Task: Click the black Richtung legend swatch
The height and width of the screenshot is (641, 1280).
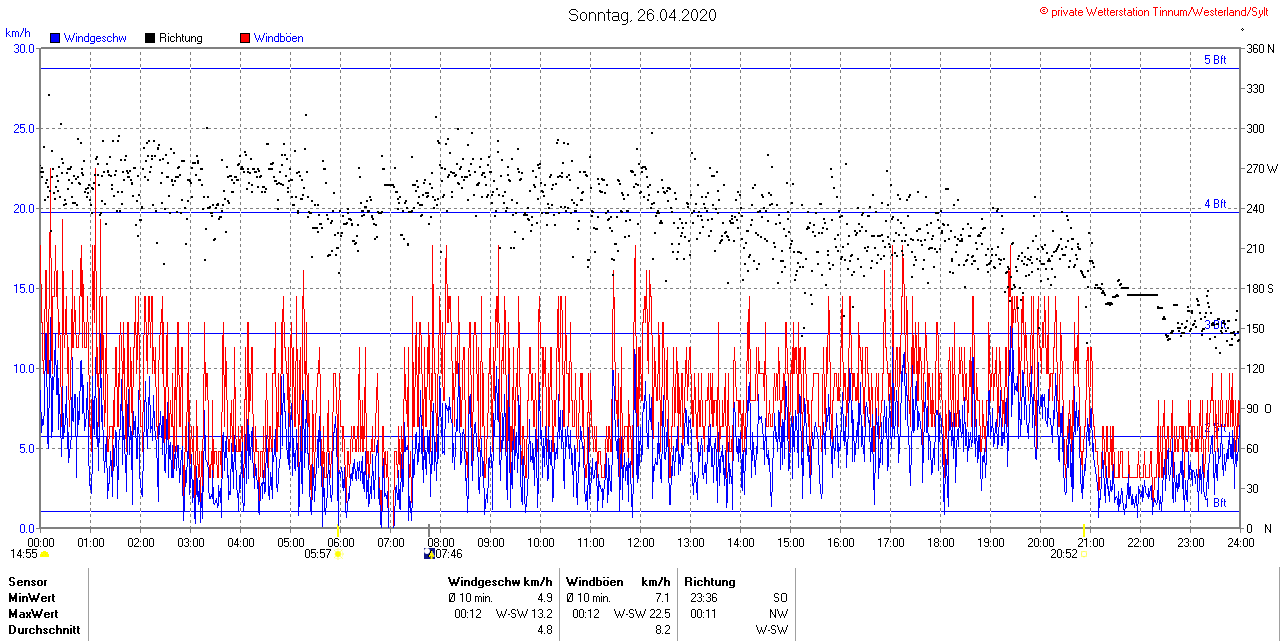Action: pos(150,38)
